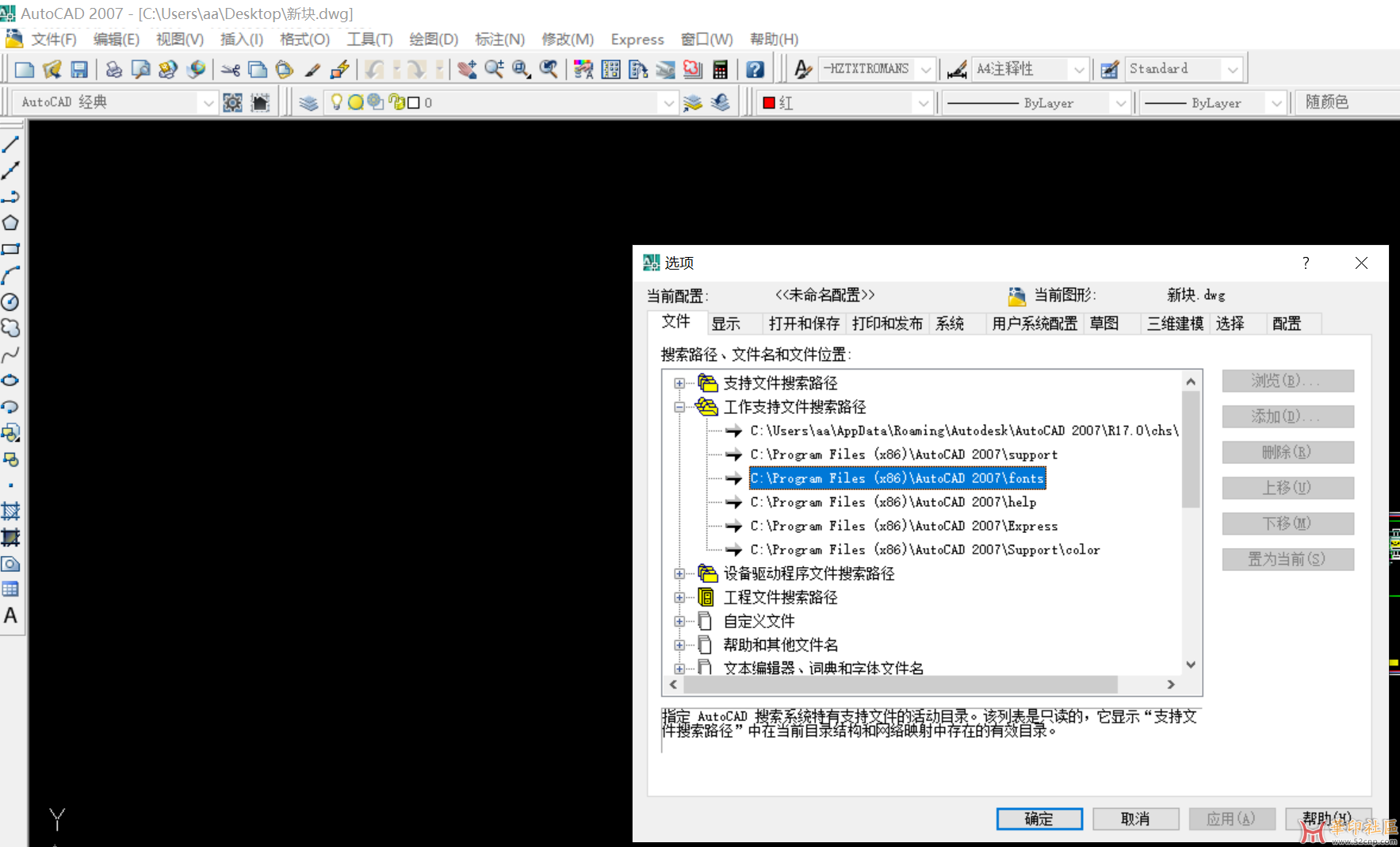Open the 工具(T) menu
1400x847 pixels.
click(x=369, y=39)
